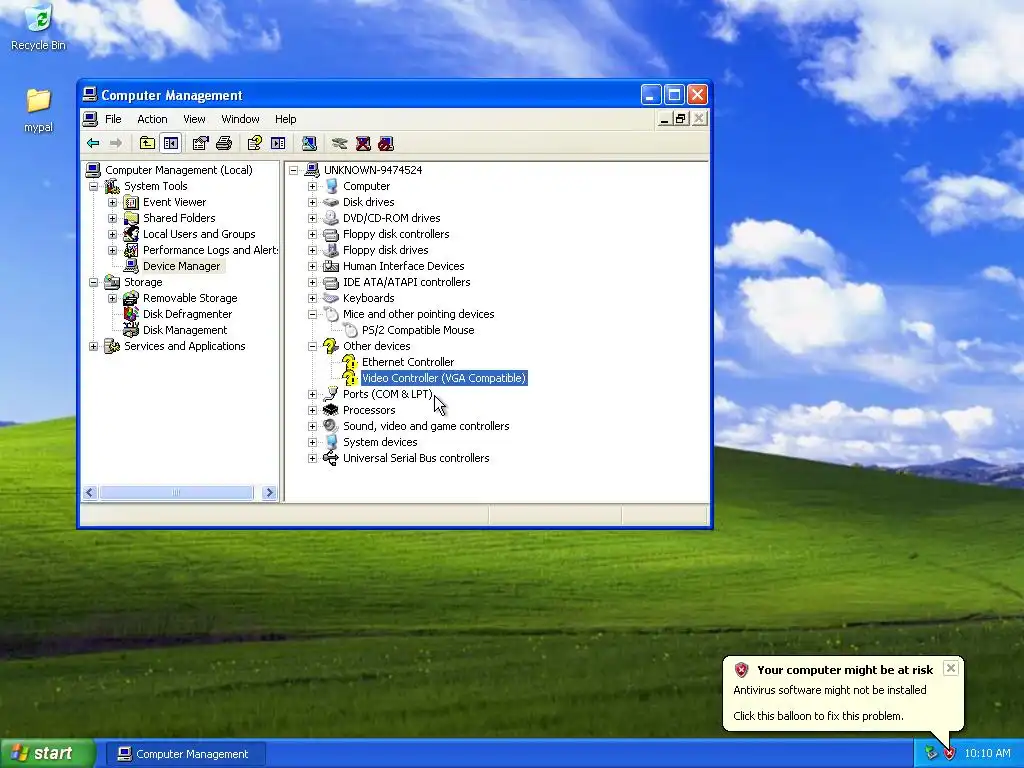The height and width of the screenshot is (768, 1024).
Task: Select Computer Management (Local) root
Action: click(x=179, y=170)
